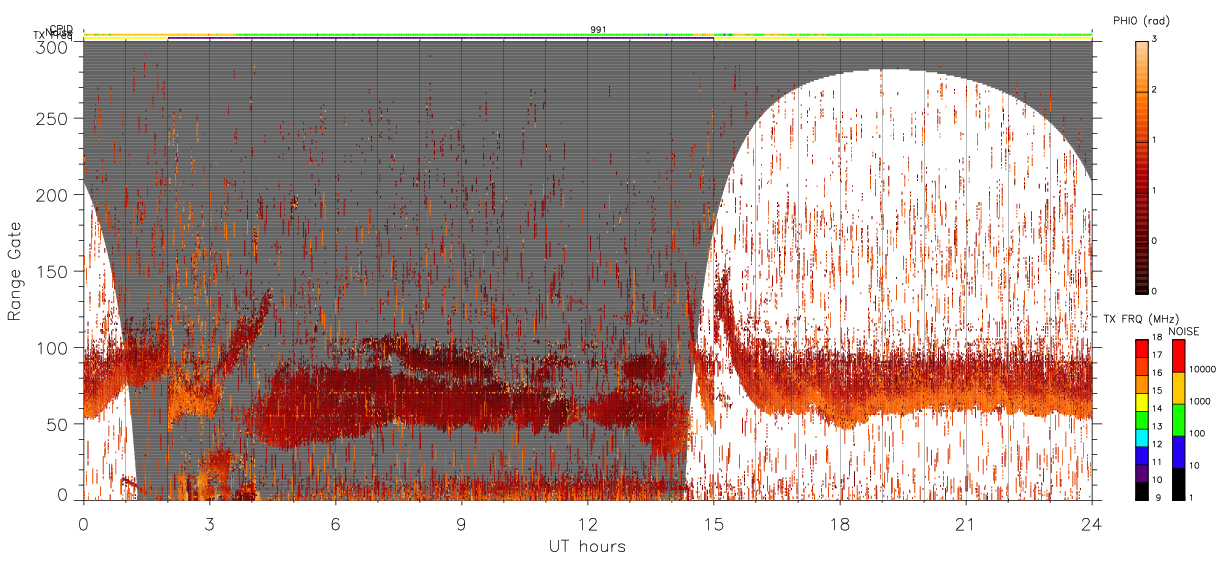
Task: Click the '991' CPID label at top
Action: (598, 30)
